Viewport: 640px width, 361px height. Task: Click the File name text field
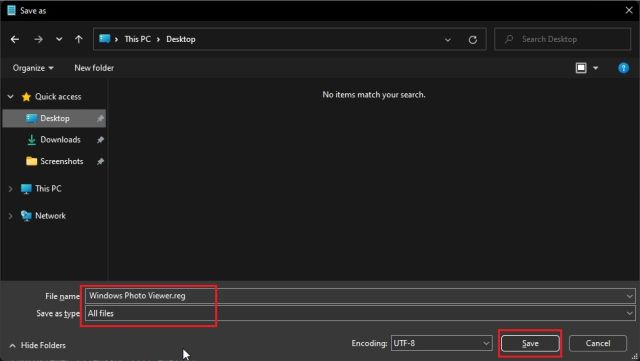coord(355,296)
